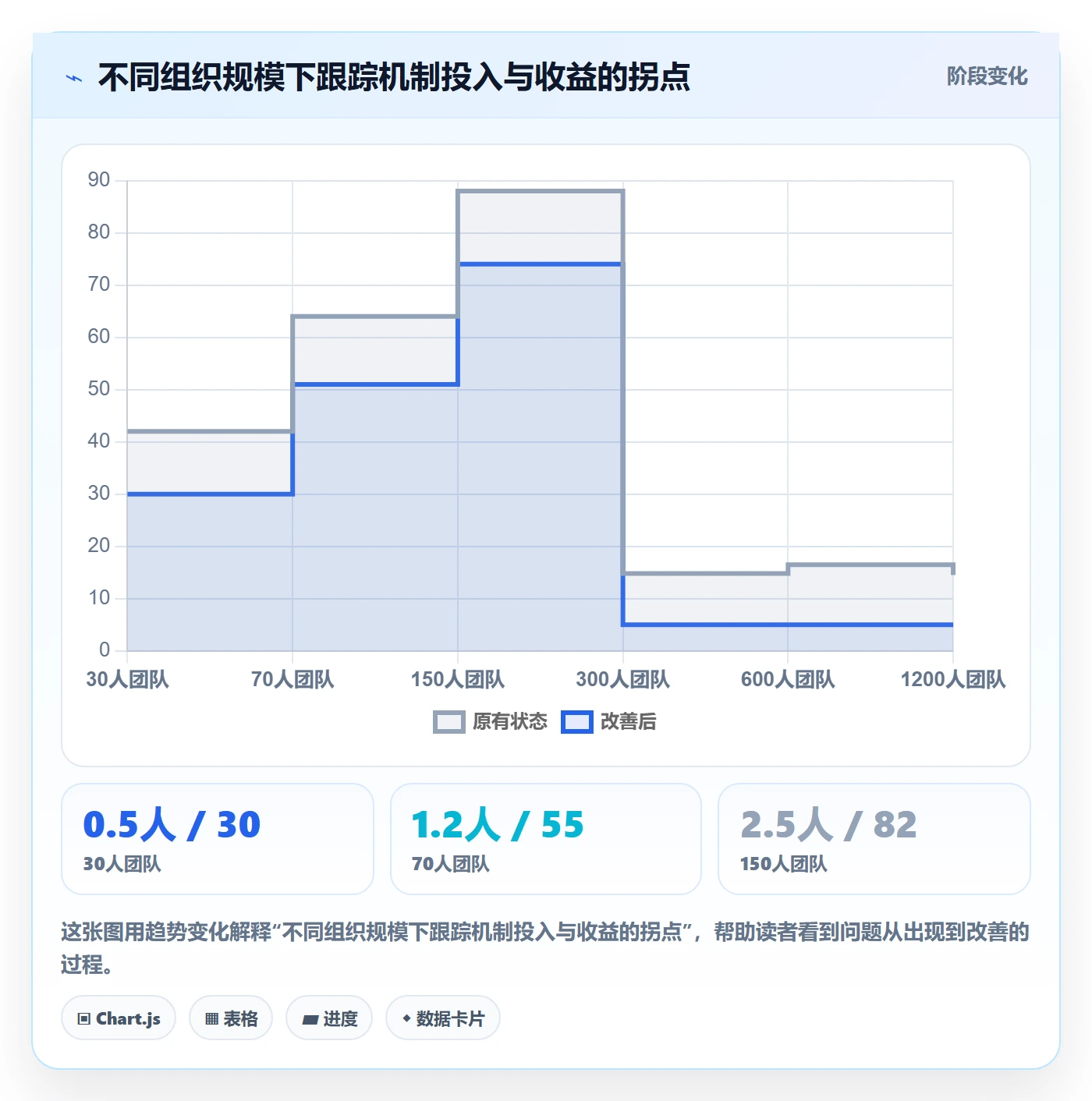Screen dimensions: 1092x1101
Task: Select the Chart.js tag chip
Action: 119,1018
